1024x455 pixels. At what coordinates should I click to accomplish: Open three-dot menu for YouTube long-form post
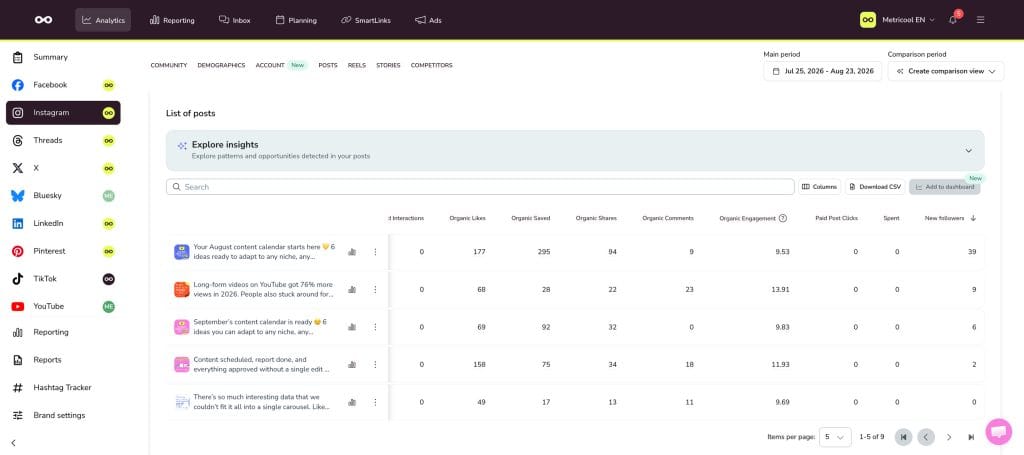click(375, 289)
